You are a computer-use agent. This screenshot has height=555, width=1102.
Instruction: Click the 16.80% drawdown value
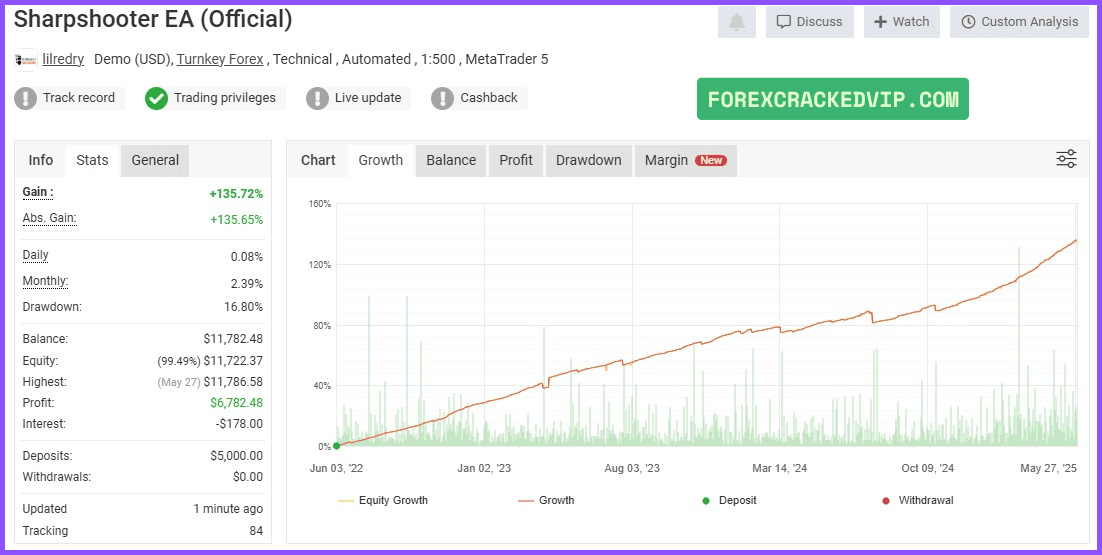pos(245,307)
